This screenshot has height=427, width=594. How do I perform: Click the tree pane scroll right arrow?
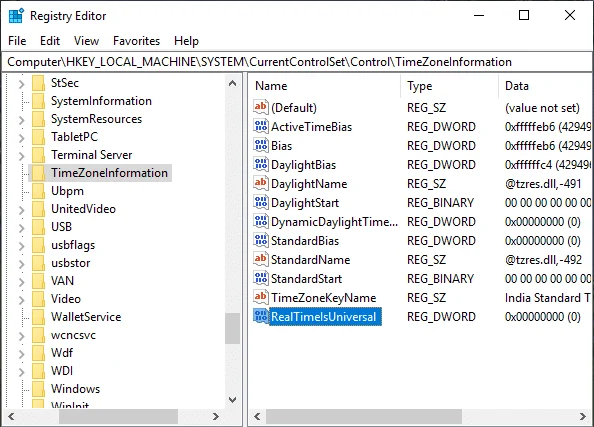pyautogui.click(x=216, y=416)
